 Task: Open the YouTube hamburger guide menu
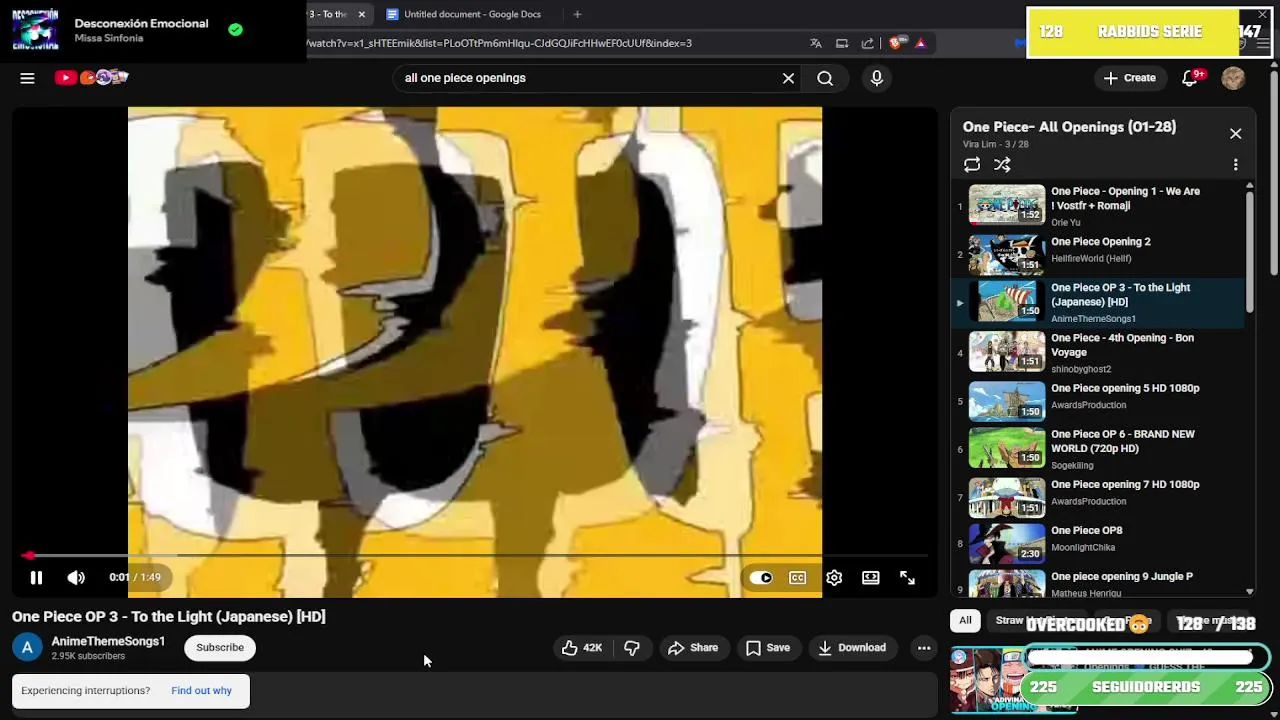[x=27, y=78]
